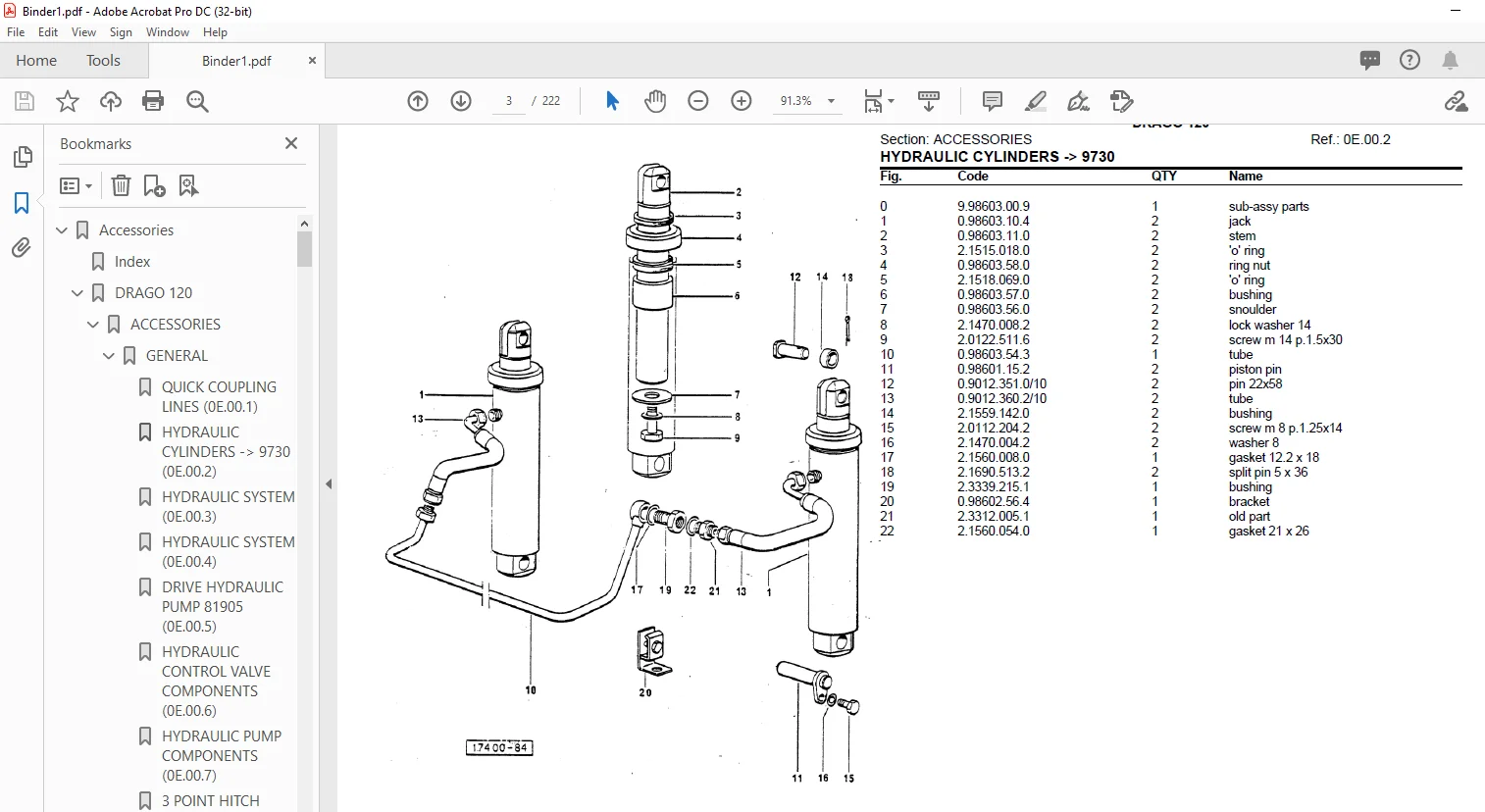Open the File menu
Screen dimensions: 1485x812
[x=16, y=32]
